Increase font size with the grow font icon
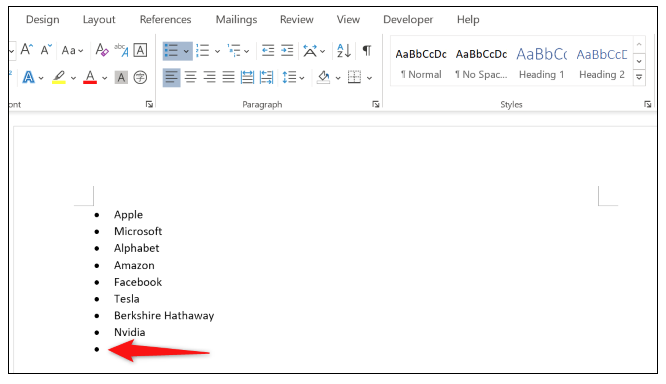The height and width of the screenshot is (384, 666). 26,50
